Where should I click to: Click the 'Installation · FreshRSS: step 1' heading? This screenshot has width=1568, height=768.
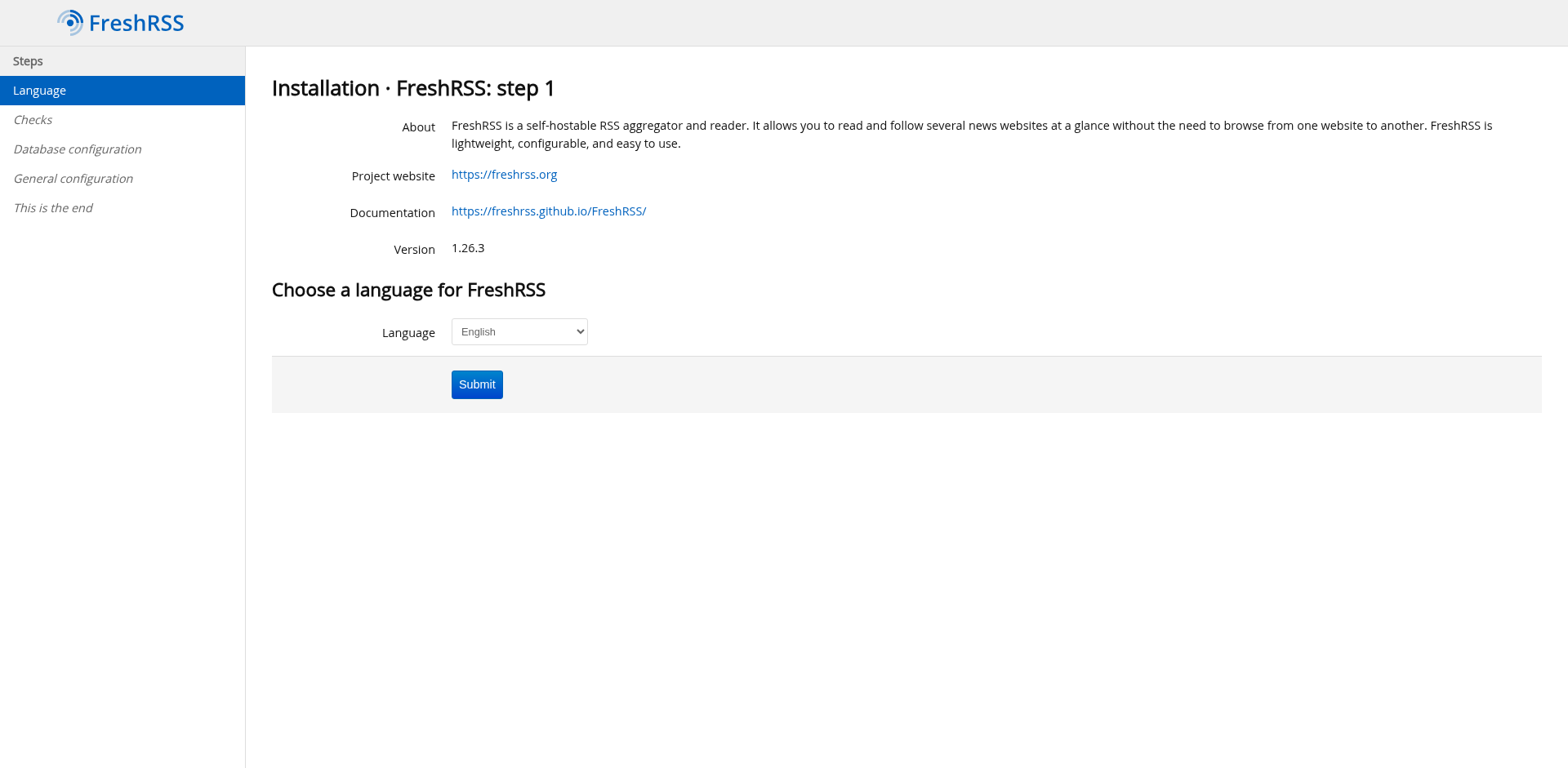(x=413, y=88)
